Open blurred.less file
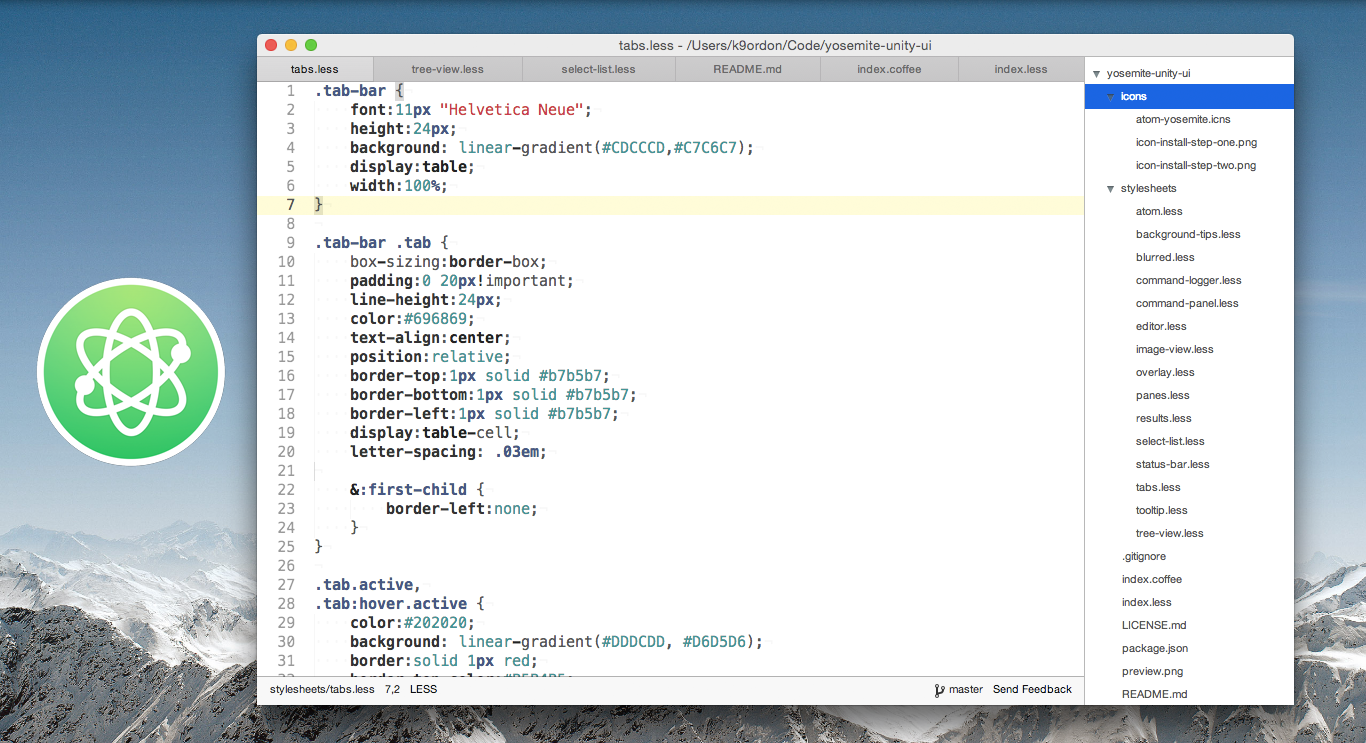The height and width of the screenshot is (743, 1366). (1165, 257)
